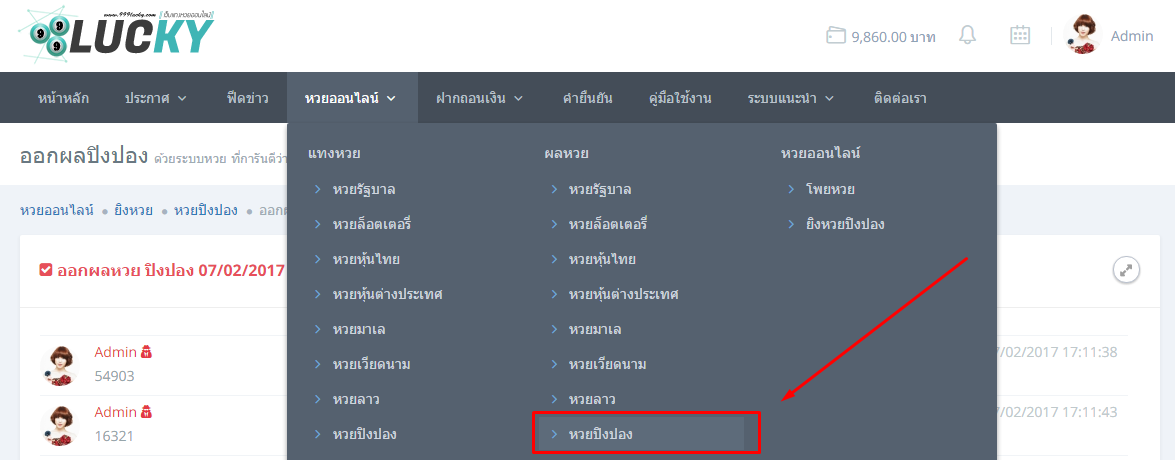This screenshot has height=460, width=1175.
Task: Expand the ระบบแนะนำ dropdown menu
Action: pyautogui.click(x=790, y=98)
